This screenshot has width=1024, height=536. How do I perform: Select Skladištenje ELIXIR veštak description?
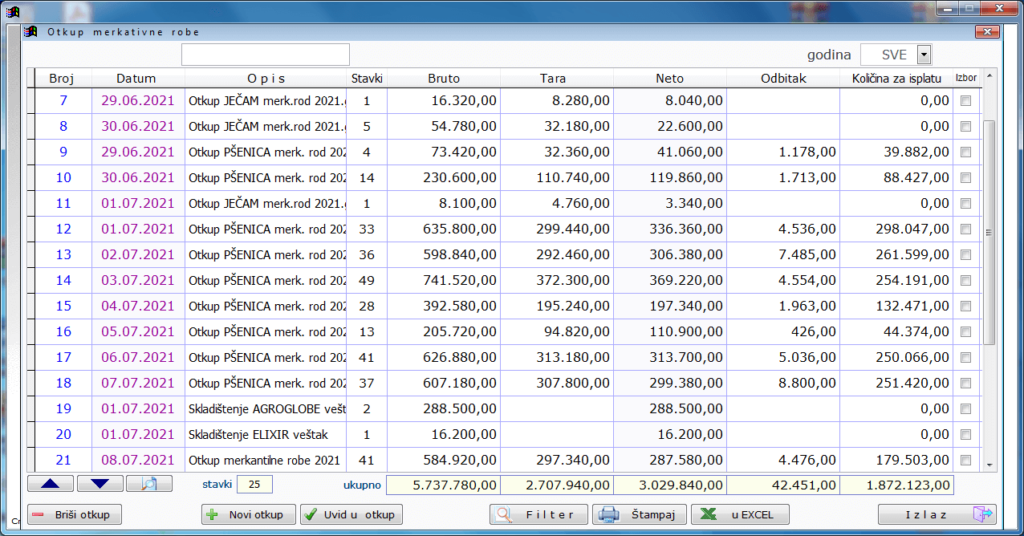tap(266, 434)
